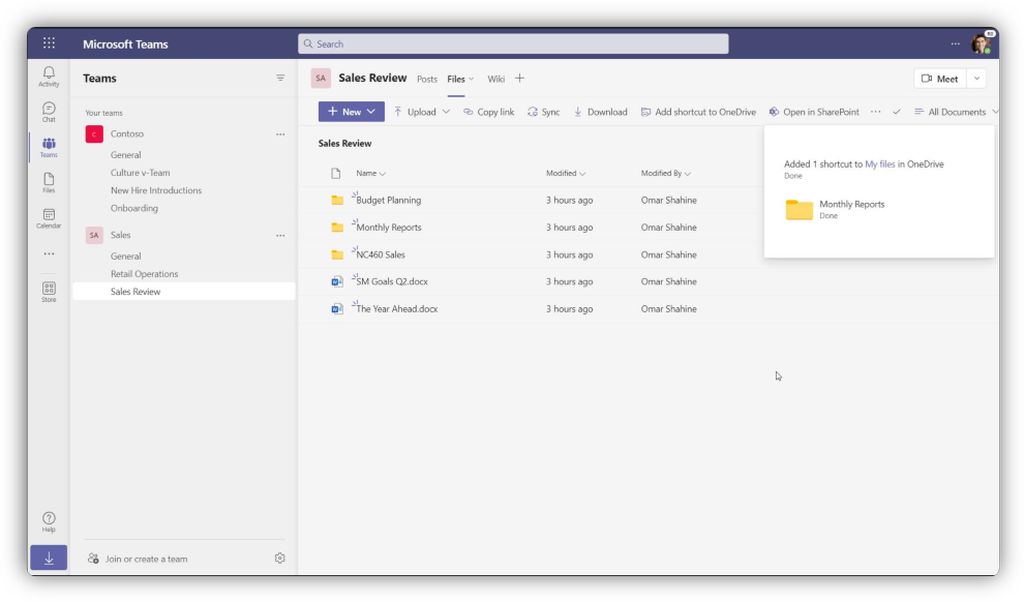This screenshot has width=1024, height=602.
Task: Click the Contoso team avatar
Action: coord(94,134)
